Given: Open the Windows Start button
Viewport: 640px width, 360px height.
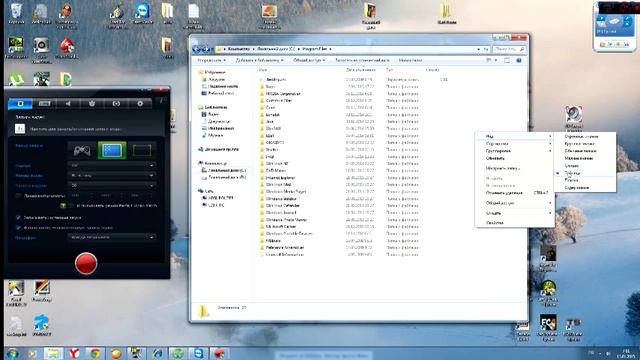Looking at the screenshot, I should pyautogui.click(x=13, y=353).
